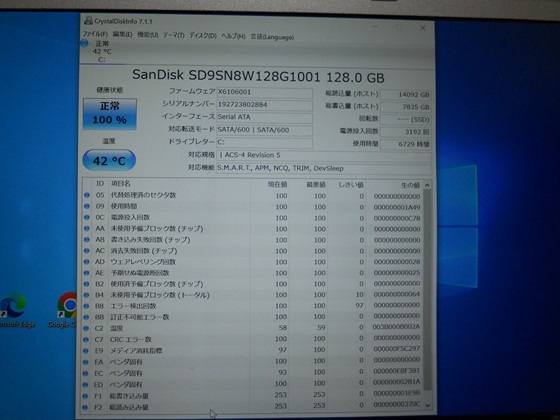This screenshot has width=560, height=420.
Task: Open the 言語(Language) menu
Action: pyautogui.click(x=272, y=37)
